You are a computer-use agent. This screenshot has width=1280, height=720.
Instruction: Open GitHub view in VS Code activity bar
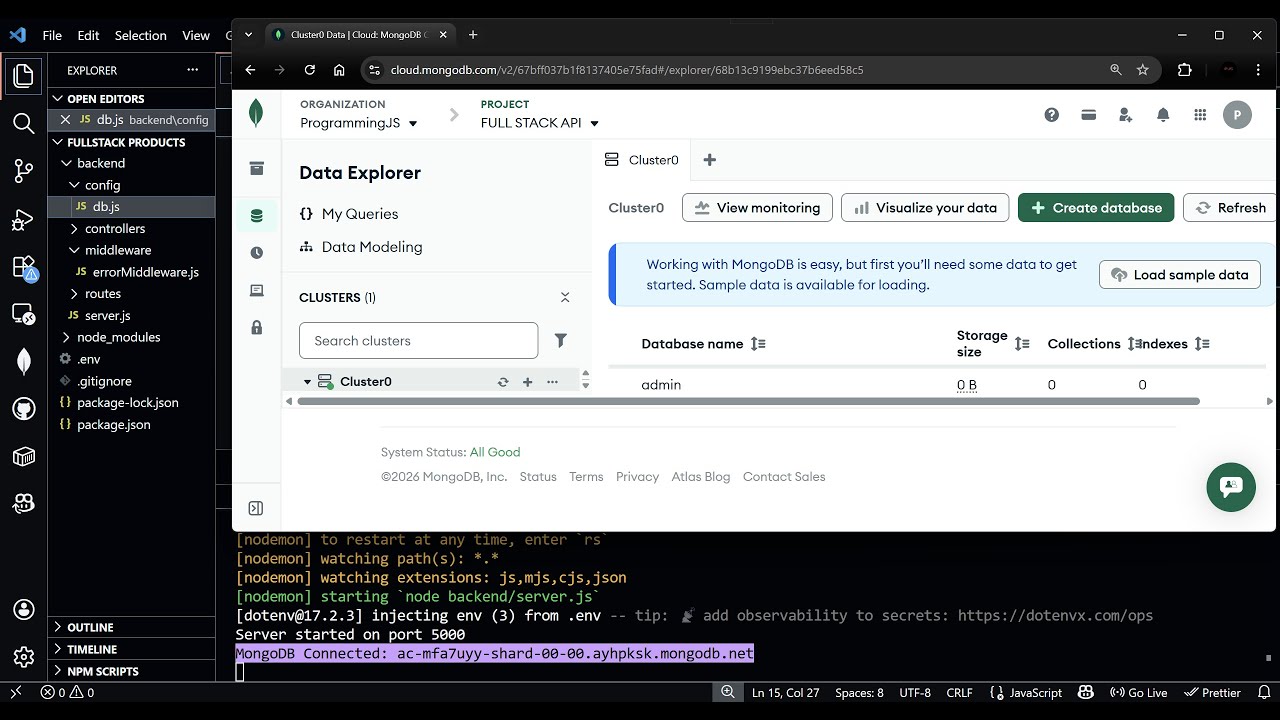click(23, 410)
